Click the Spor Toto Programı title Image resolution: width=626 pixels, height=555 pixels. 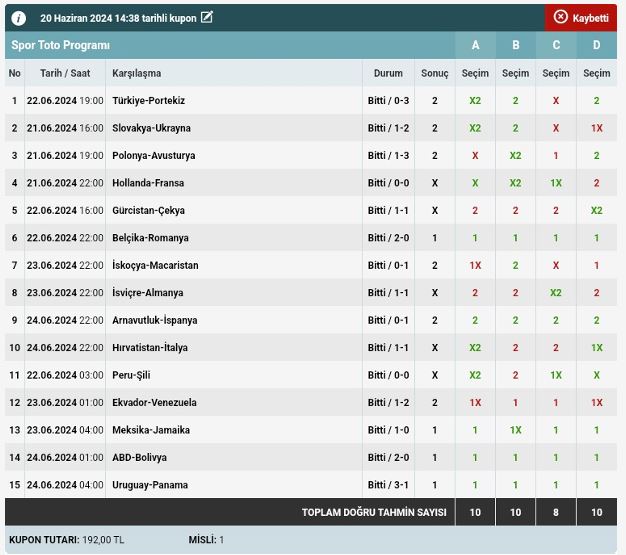point(60,45)
